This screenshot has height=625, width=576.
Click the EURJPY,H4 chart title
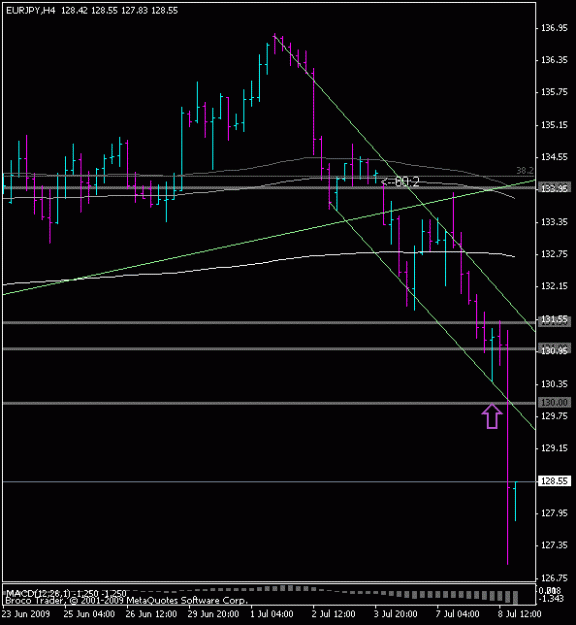click(31, 11)
